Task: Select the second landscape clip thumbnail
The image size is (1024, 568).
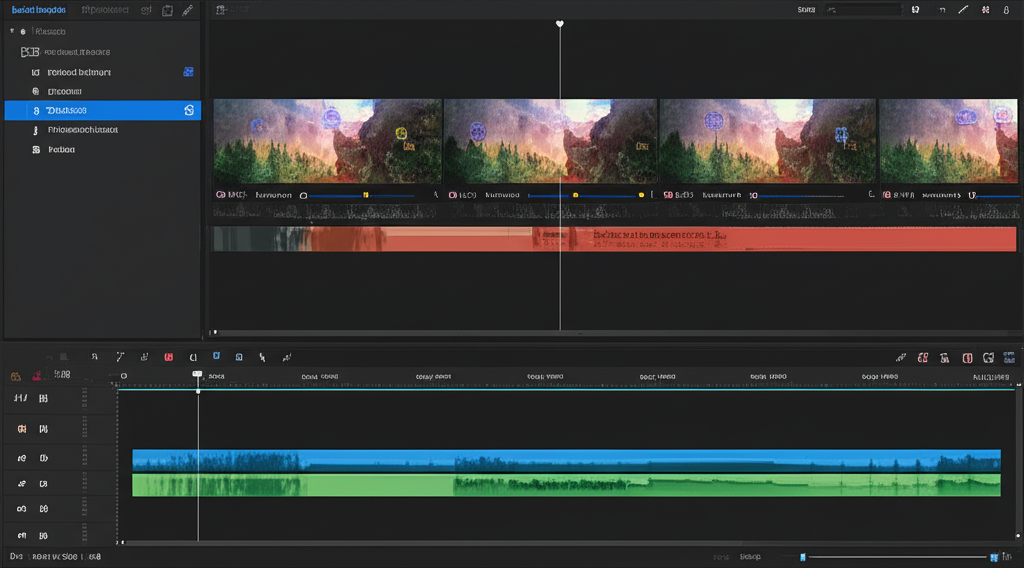Action: tap(551, 141)
